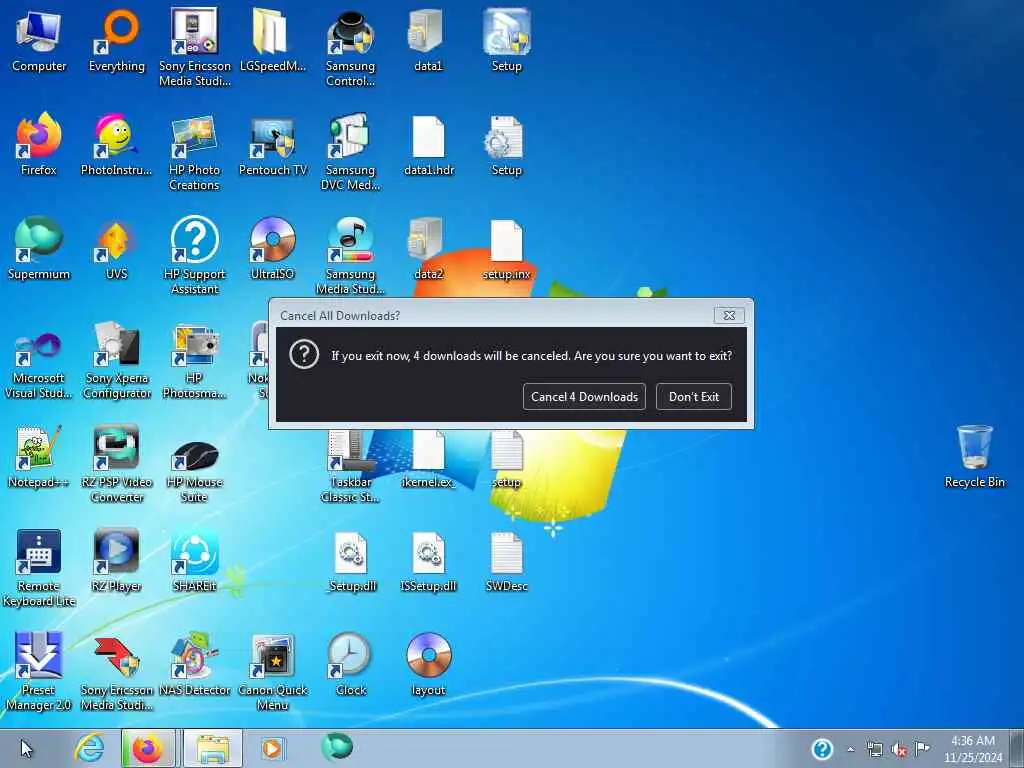Select the data2 cabinet file

[x=428, y=248]
